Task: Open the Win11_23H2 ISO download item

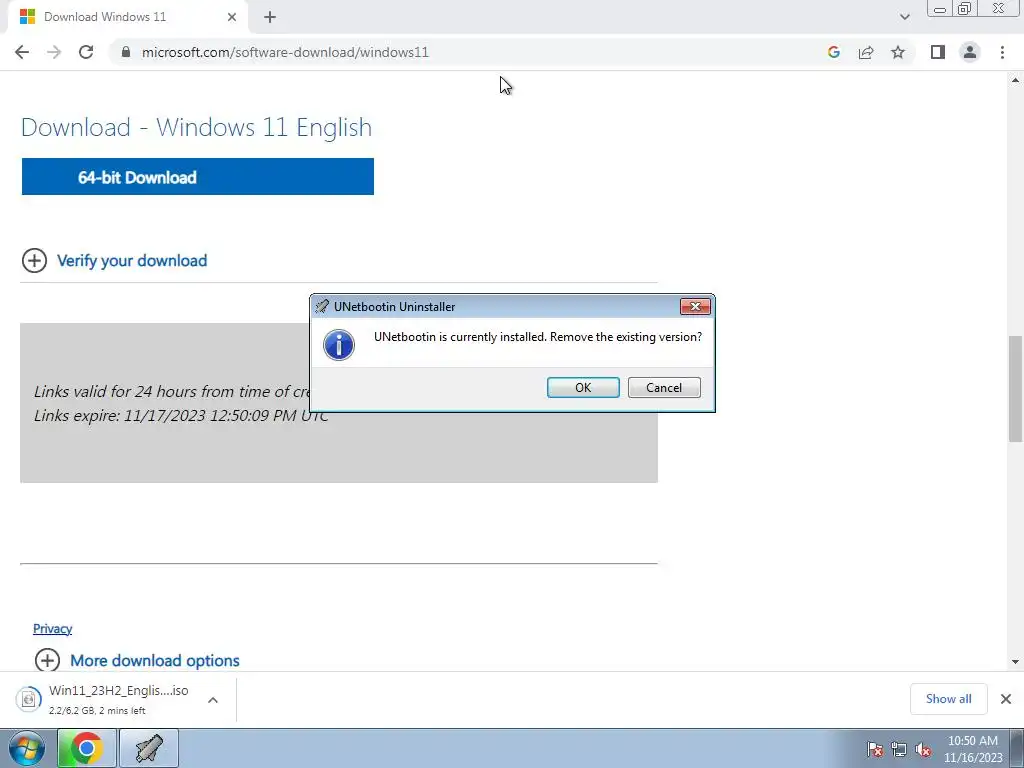Action: click(x=118, y=699)
